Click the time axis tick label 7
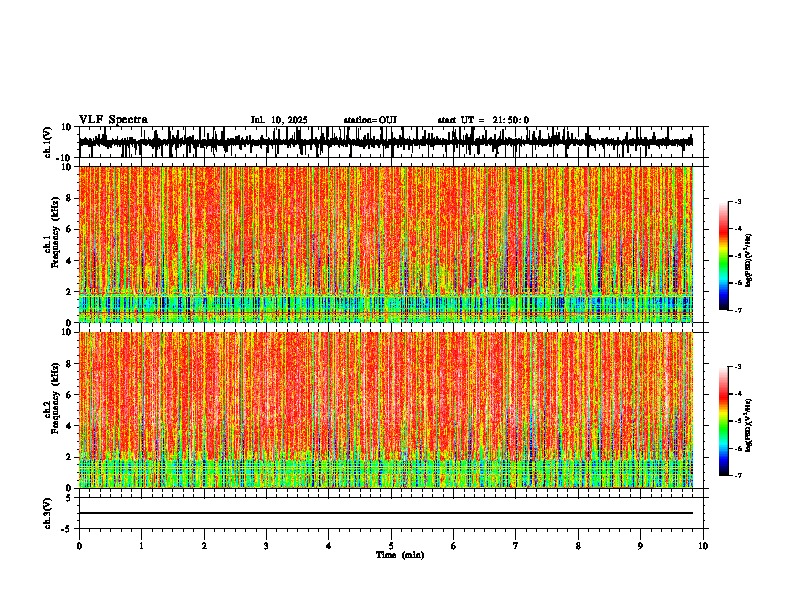 515,546
